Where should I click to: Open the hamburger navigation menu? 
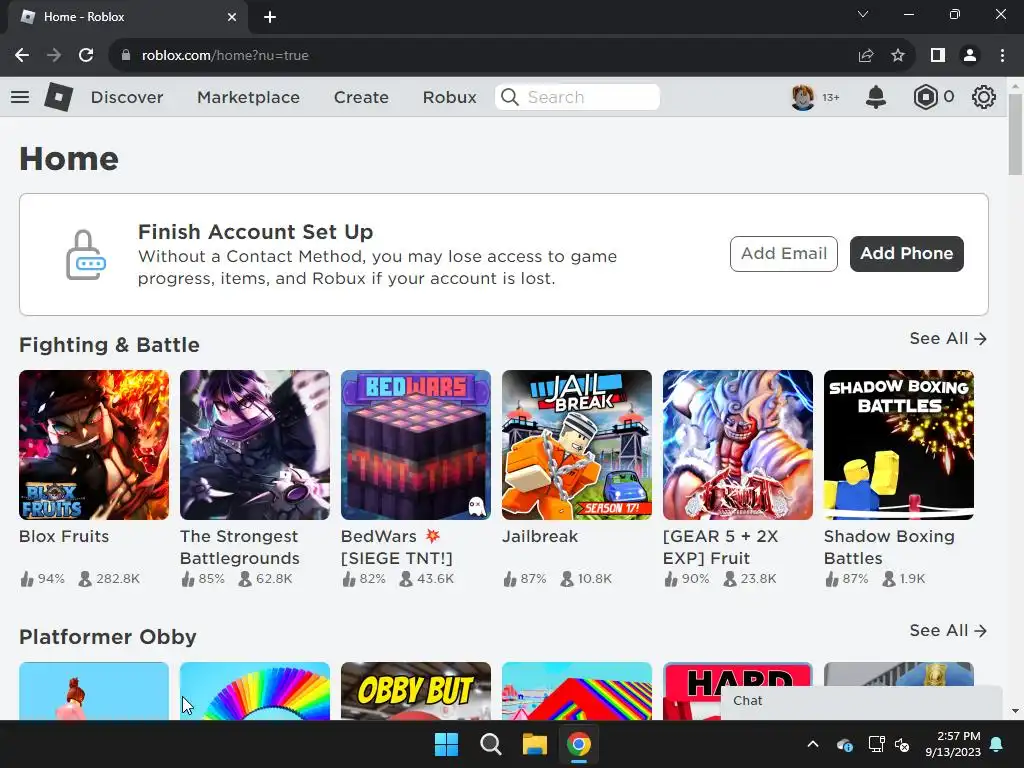(20, 97)
